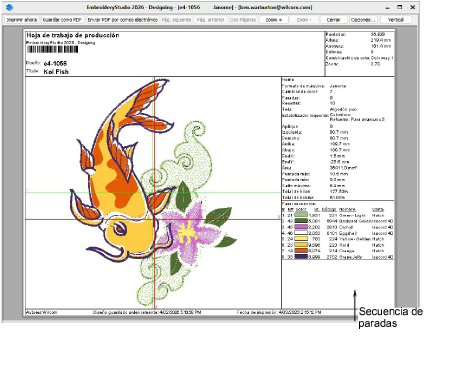Click the Gold color swatch
The image size is (476, 366).
[x=301, y=245]
